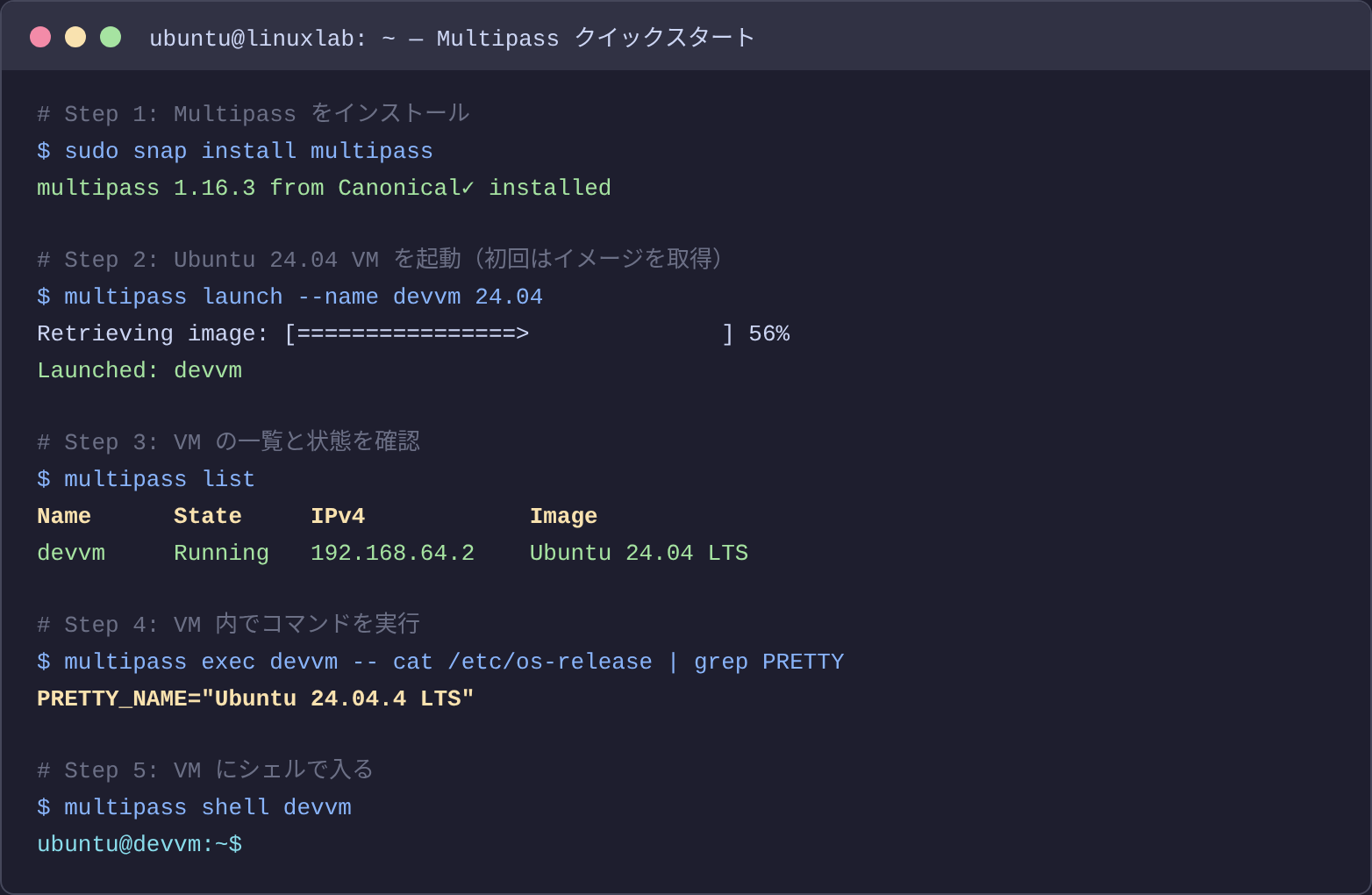Click the '# Step 3: VM の一覧と状態を確認' comment
This screenshot has width=1372, height=895.
tap(228, 441)
